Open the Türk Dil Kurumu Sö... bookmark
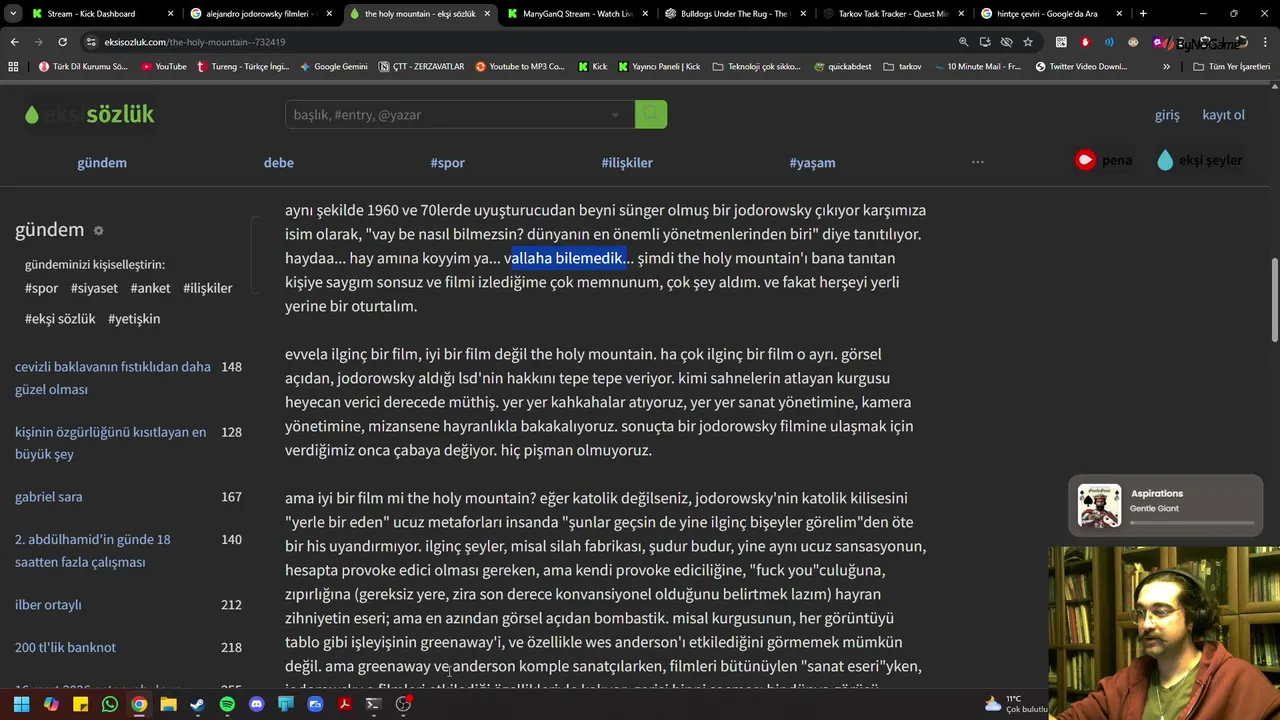The image size is (1280, 720). [x=83, y=67]
